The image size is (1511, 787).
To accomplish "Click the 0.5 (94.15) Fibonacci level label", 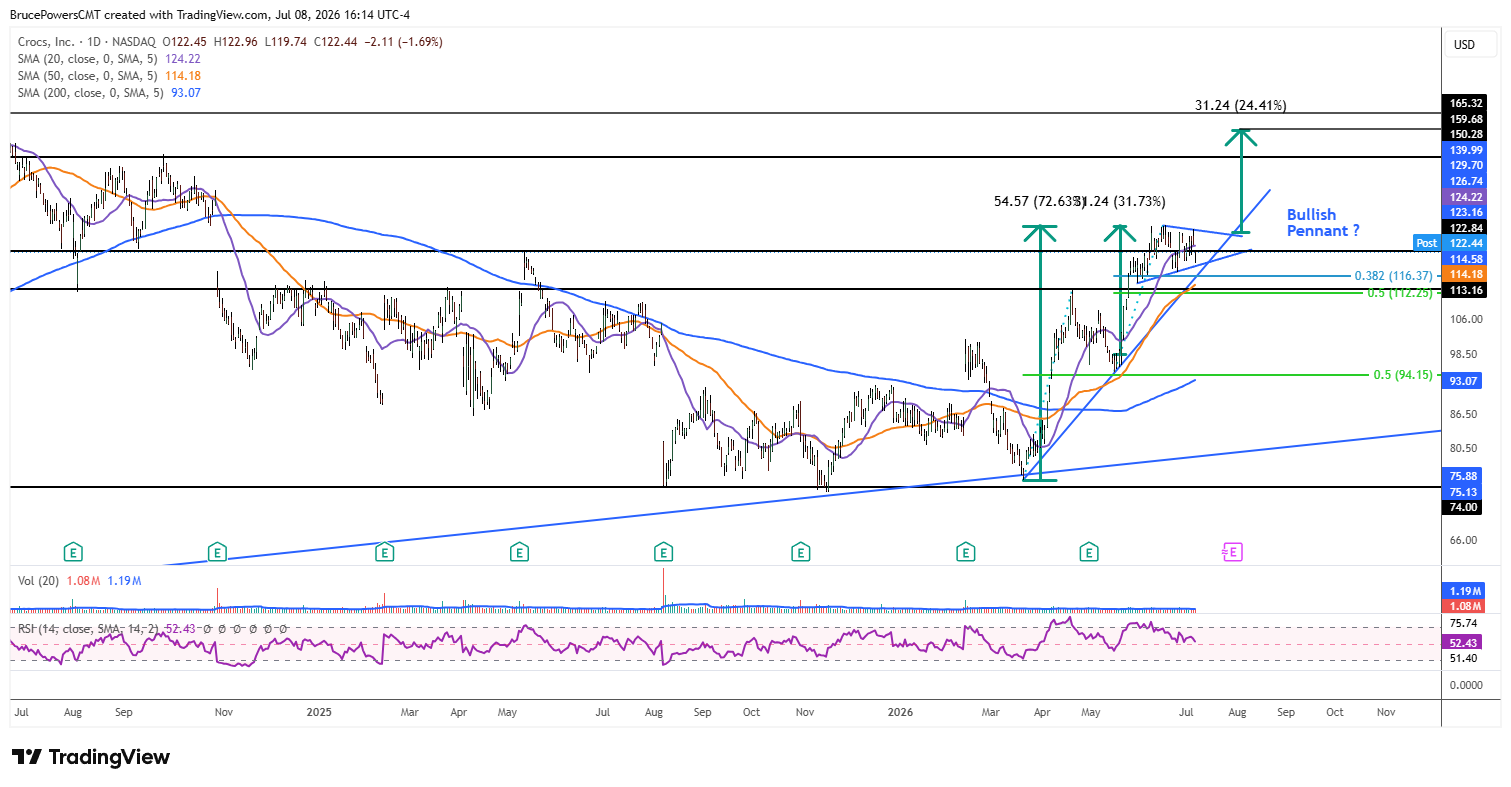I will [x=1405, y=375].
